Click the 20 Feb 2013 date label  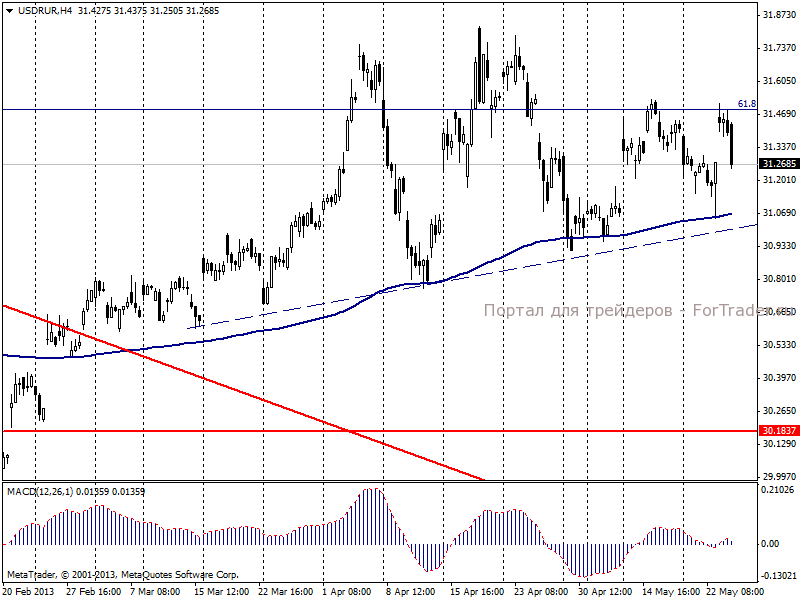coord(29,592)
